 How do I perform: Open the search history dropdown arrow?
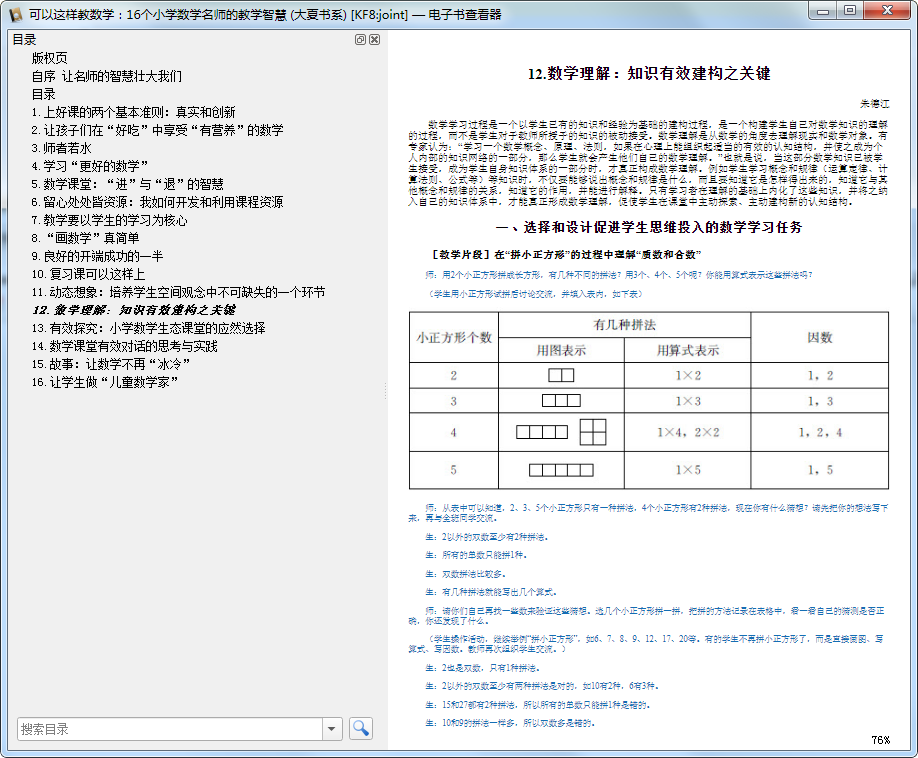click(x=332, y=729)
